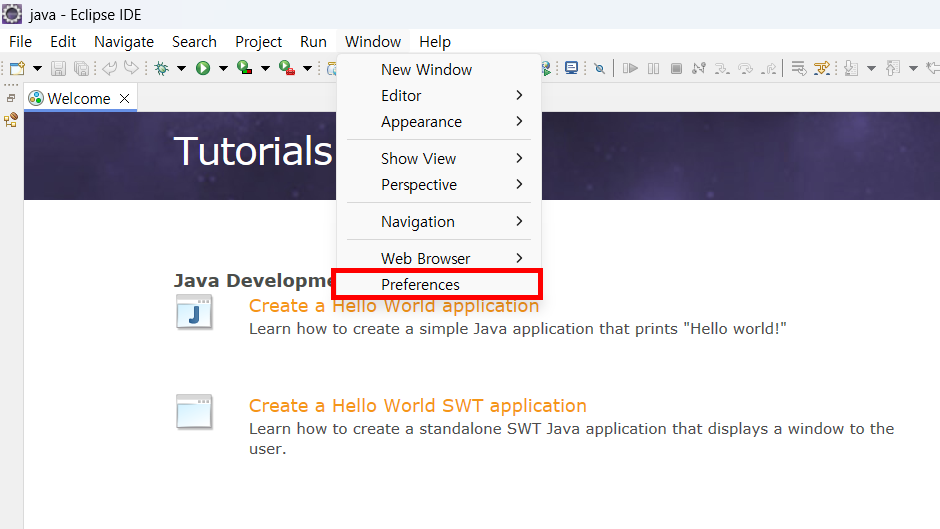The height and width of the screenshot is (529, 940).
Task: Click the Coverage run icon
Action: click(x=245, y=68)
